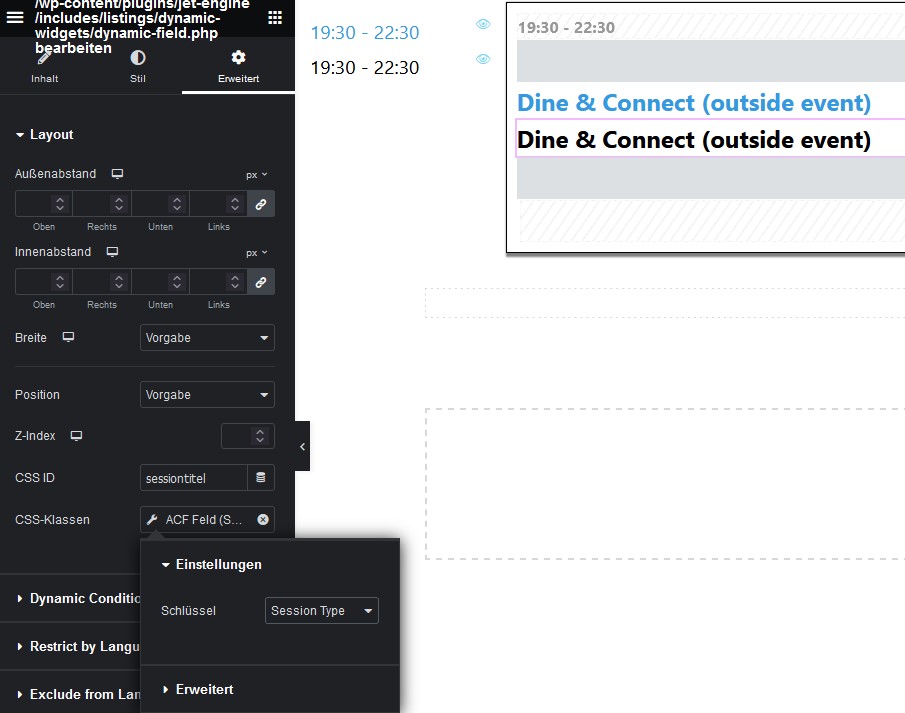
Task: Click the dynamic tags icon beside CSS ID
Action: click(261, 478)
